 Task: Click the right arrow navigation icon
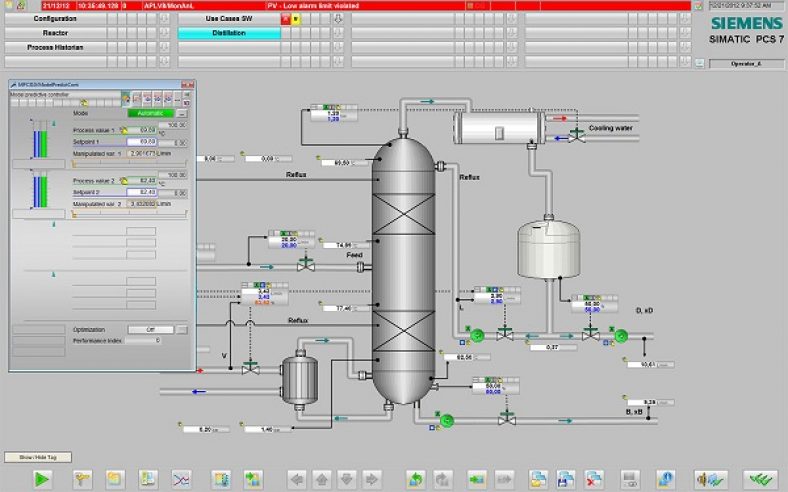(x=371, y=479)
